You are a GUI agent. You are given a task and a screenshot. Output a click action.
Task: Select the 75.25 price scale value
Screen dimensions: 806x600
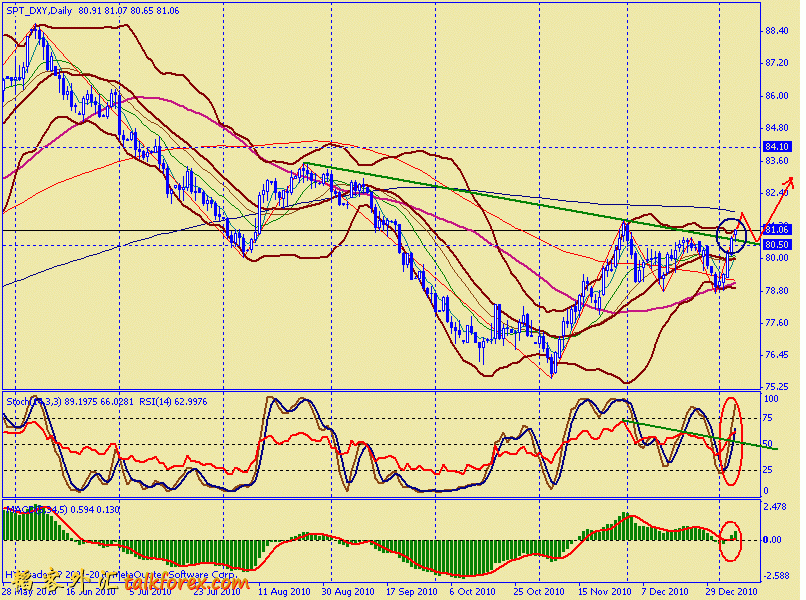pos(776,387)
